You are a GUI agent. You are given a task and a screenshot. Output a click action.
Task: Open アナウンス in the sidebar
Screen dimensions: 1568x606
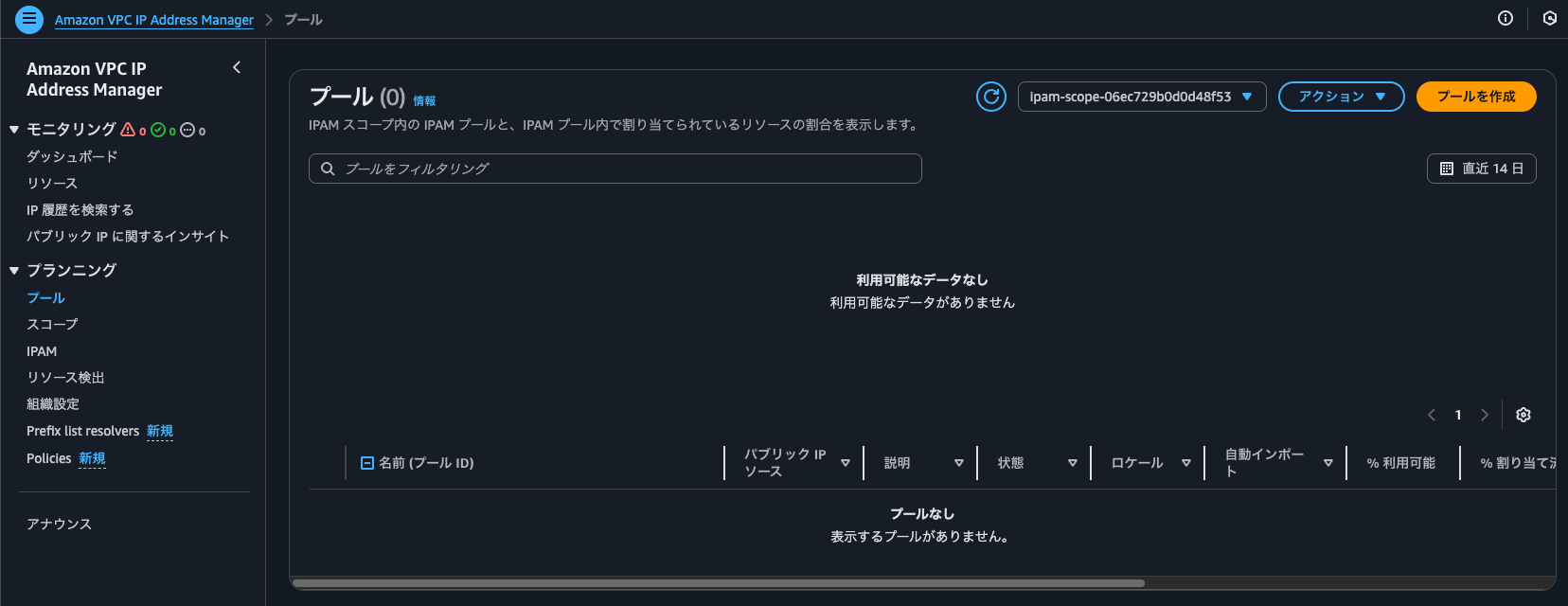point(59,524)
